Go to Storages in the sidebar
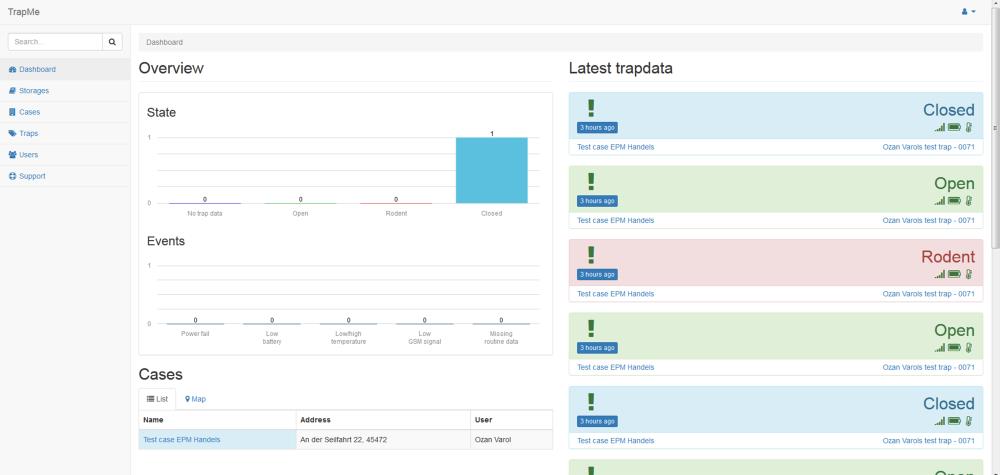 tap(65, 91)
